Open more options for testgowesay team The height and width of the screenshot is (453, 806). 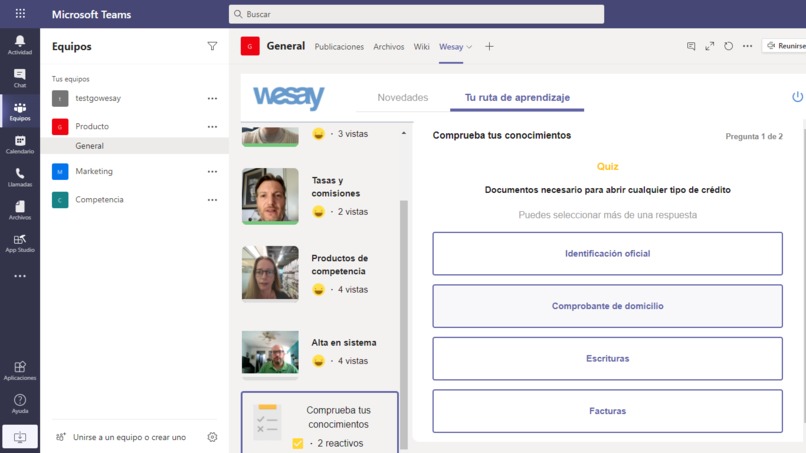212,98
